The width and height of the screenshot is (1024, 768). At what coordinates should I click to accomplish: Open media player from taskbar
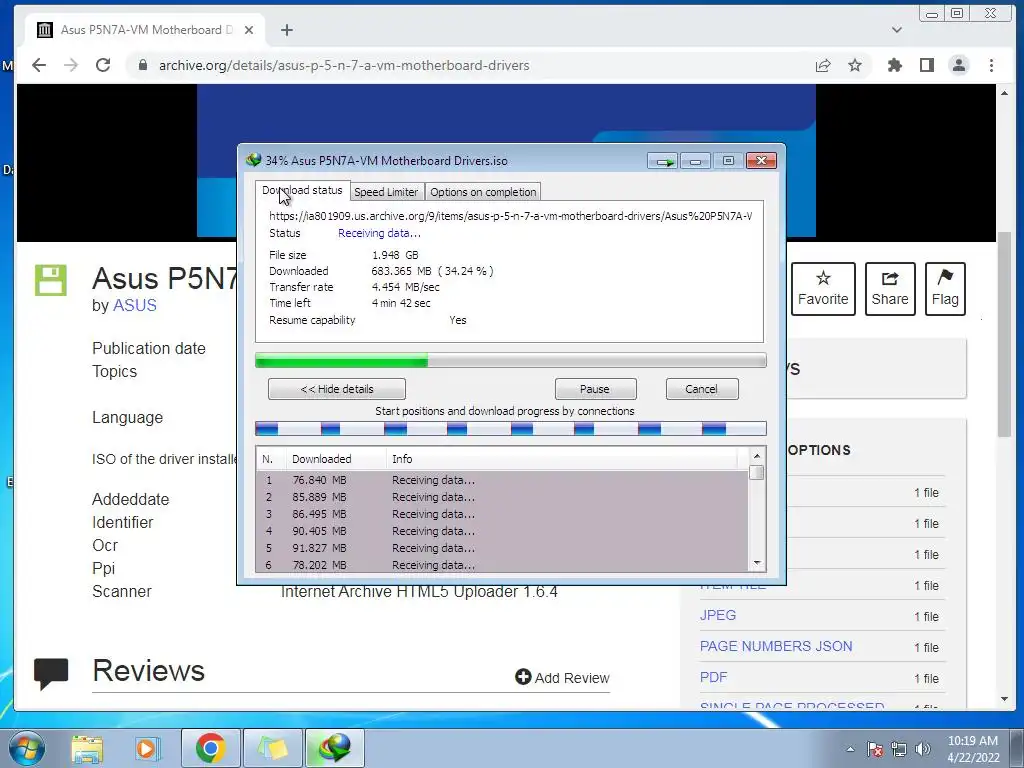147,748
